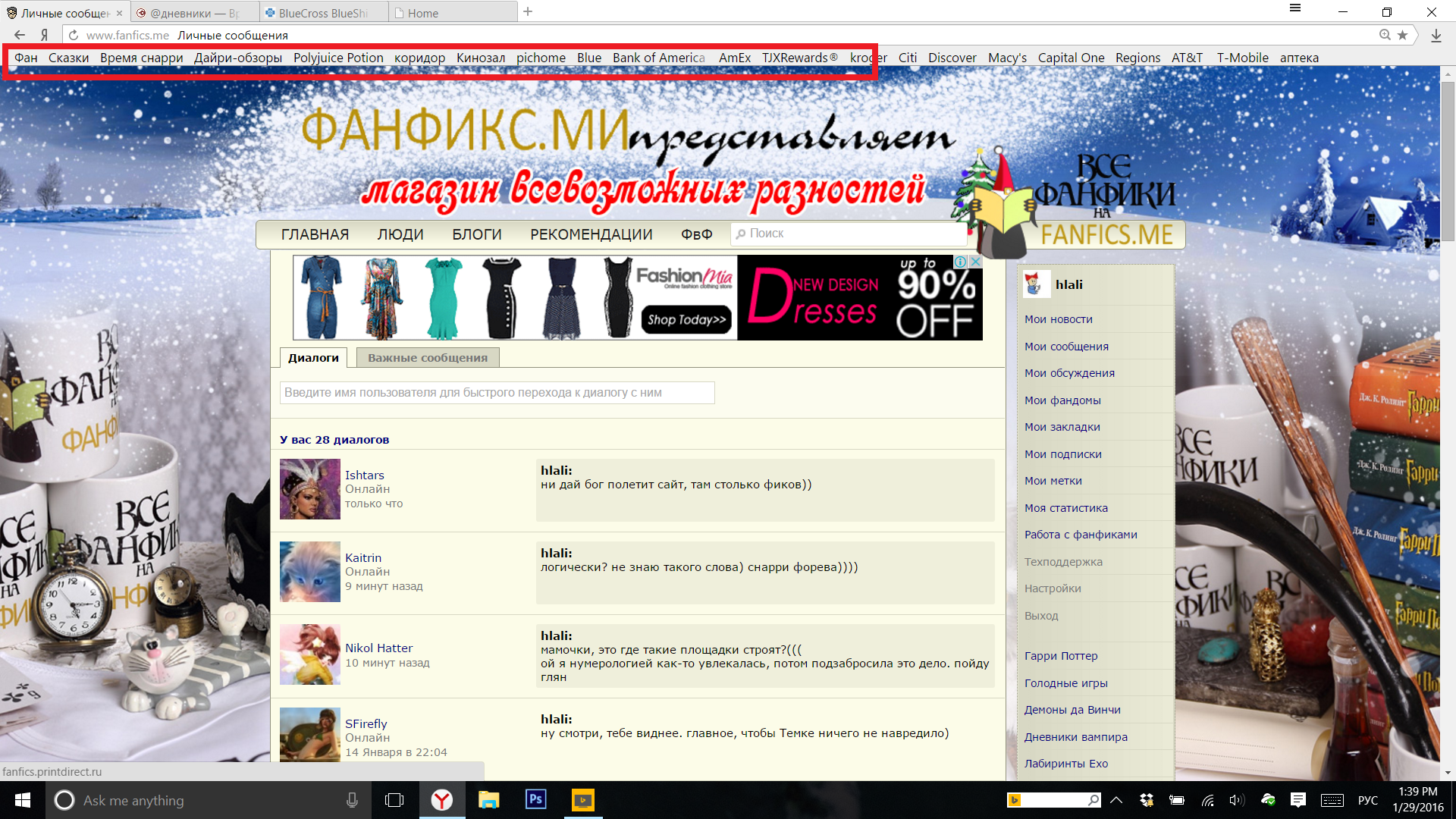Image resolution: width=1456 pixels, height=819 pixels.
Task: Close the dresses advertisement banner
Action: click(x=976, y=262)
